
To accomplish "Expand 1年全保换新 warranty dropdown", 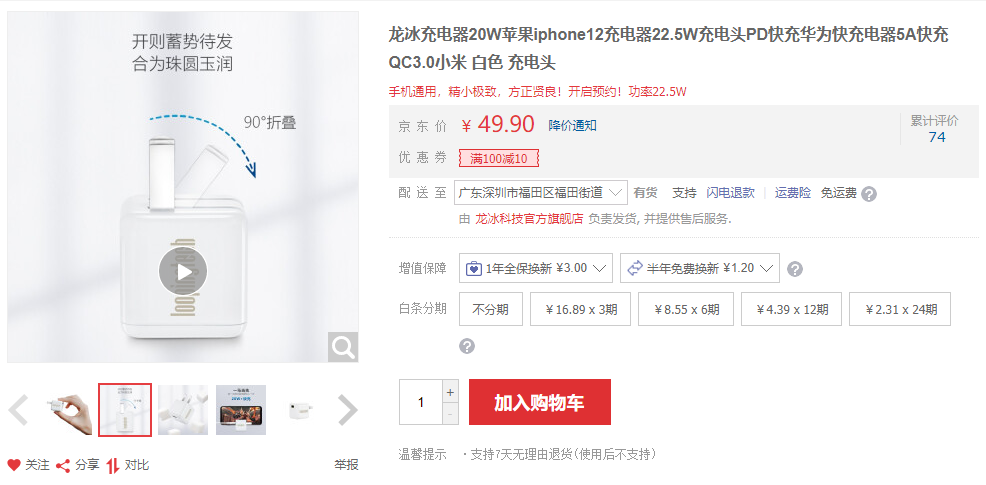I will pyautogui.click(x=536, y=268).
